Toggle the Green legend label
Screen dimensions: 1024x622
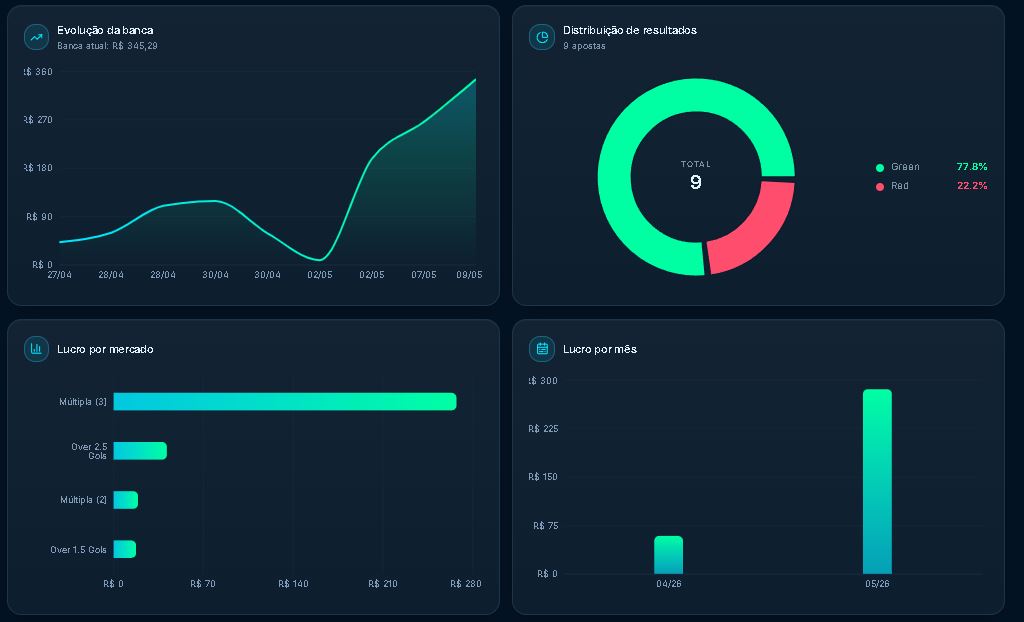[x=905, y=167]
